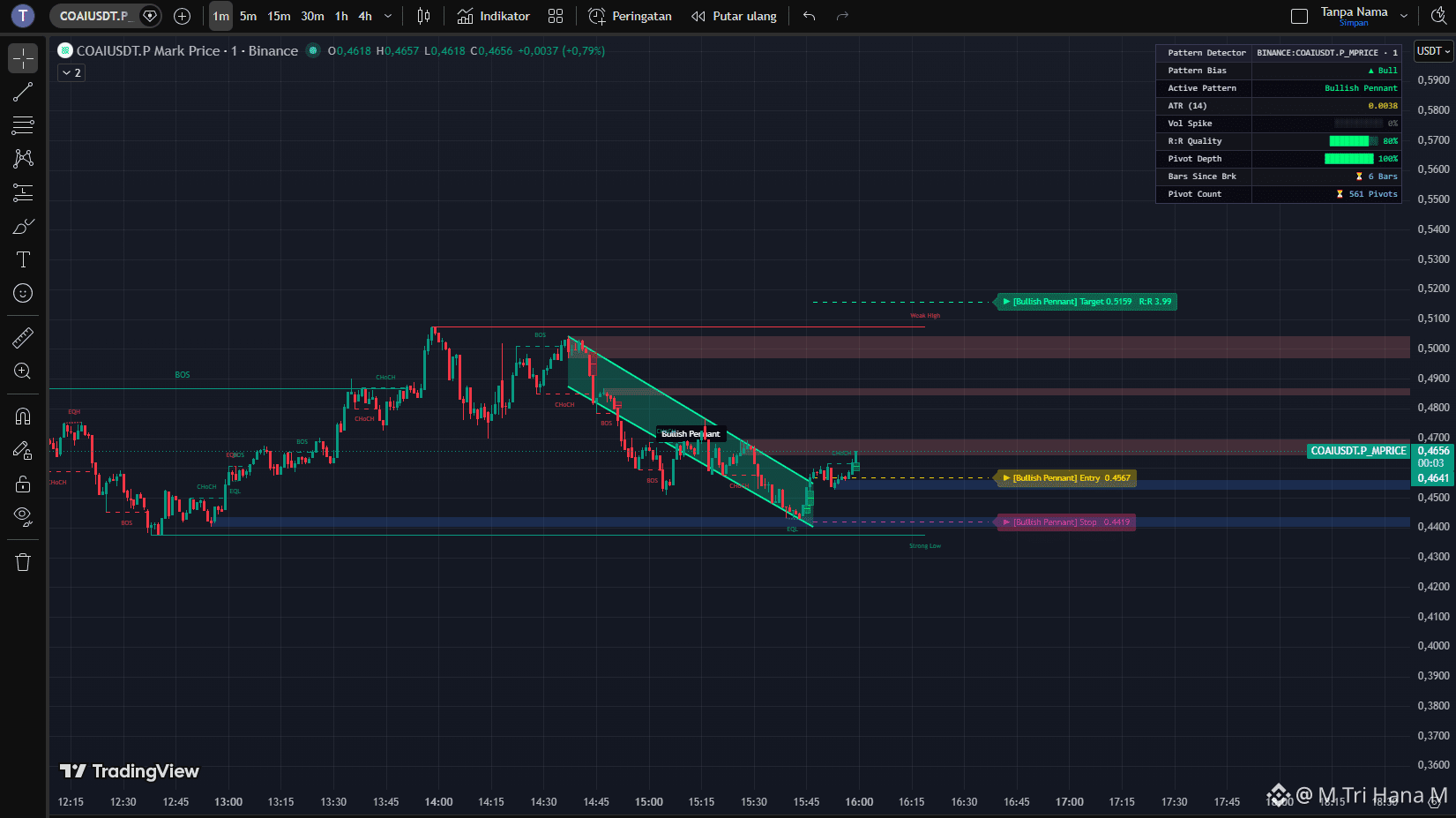Toggle hide all drawings eye icon
The width and height of the screenshot is (1456, 818).
point(23,517)
